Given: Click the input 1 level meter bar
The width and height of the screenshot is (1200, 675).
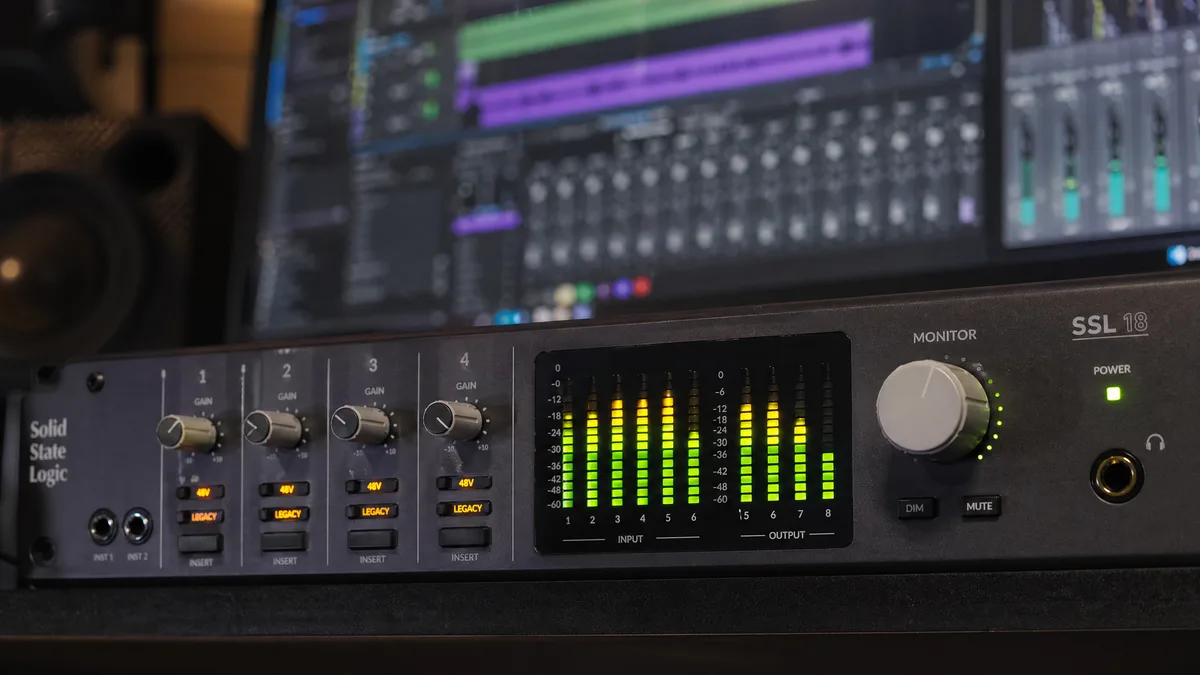Looking at the screenshot, I should click(x=568, y=444).
